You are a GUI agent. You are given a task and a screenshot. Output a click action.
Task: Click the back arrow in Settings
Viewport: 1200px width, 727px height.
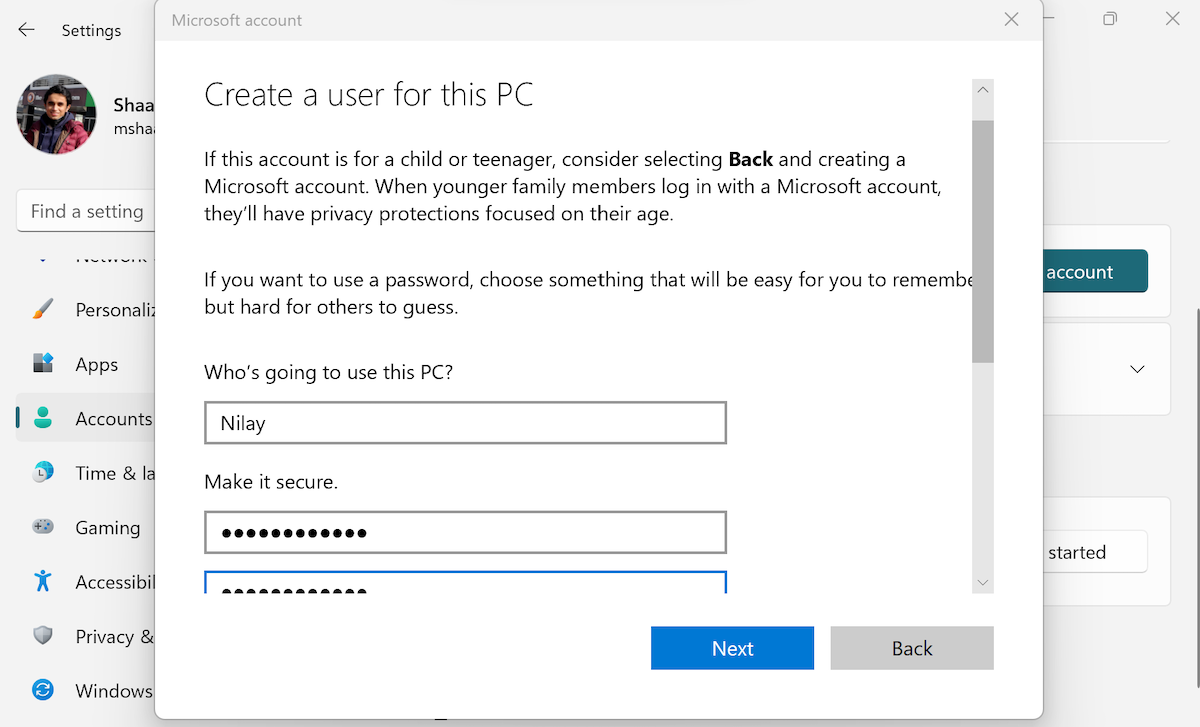point(26,30)
